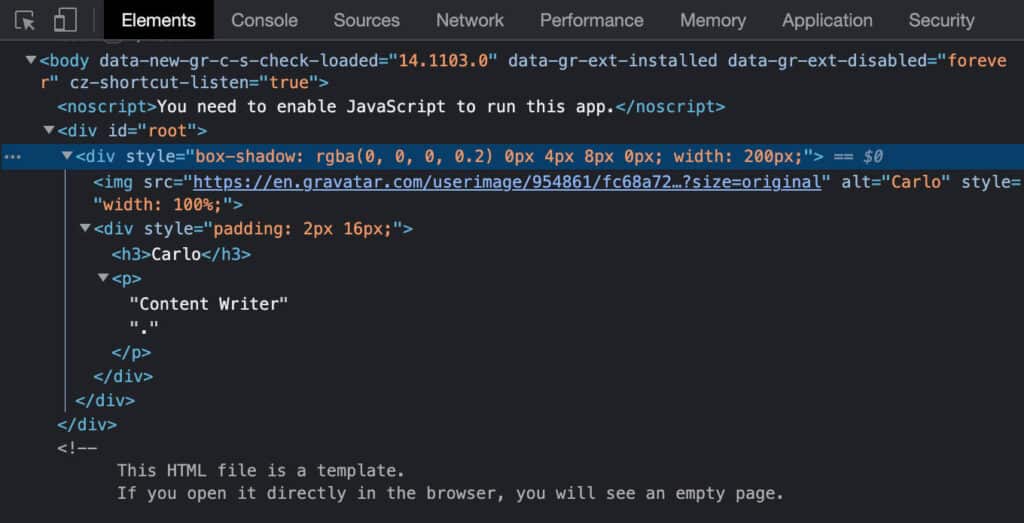Open the gravatar image src link
Viewport: 1024px width, 523px height.
(511, 182)
